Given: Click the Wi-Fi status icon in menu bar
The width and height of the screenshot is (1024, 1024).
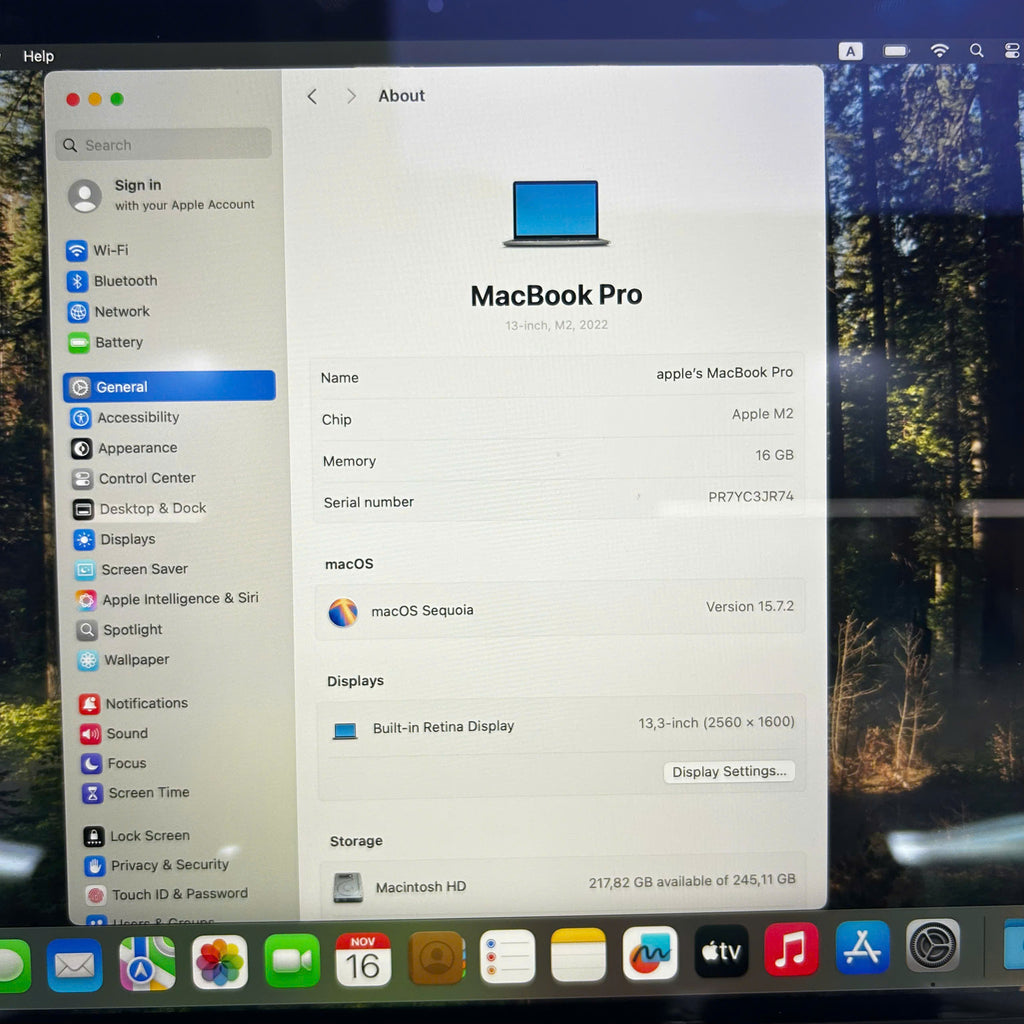Looking at the screenshot, I should point(939,51).
